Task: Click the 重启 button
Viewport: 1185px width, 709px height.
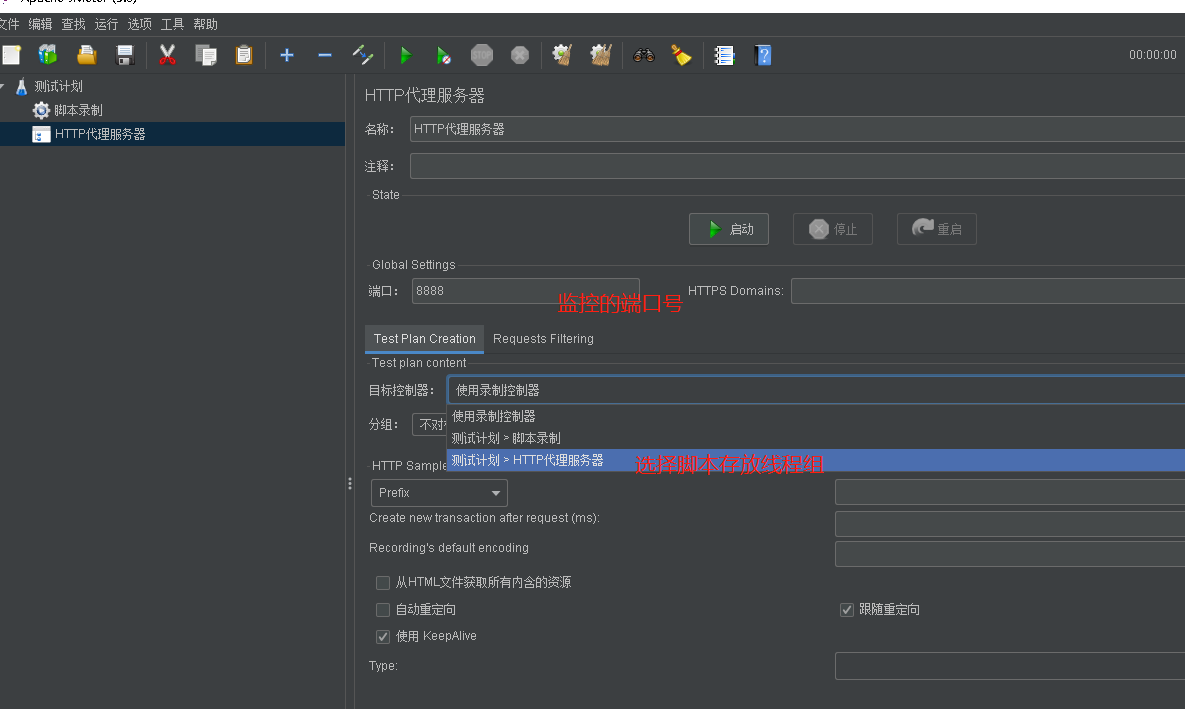Action: coord(936,229)
